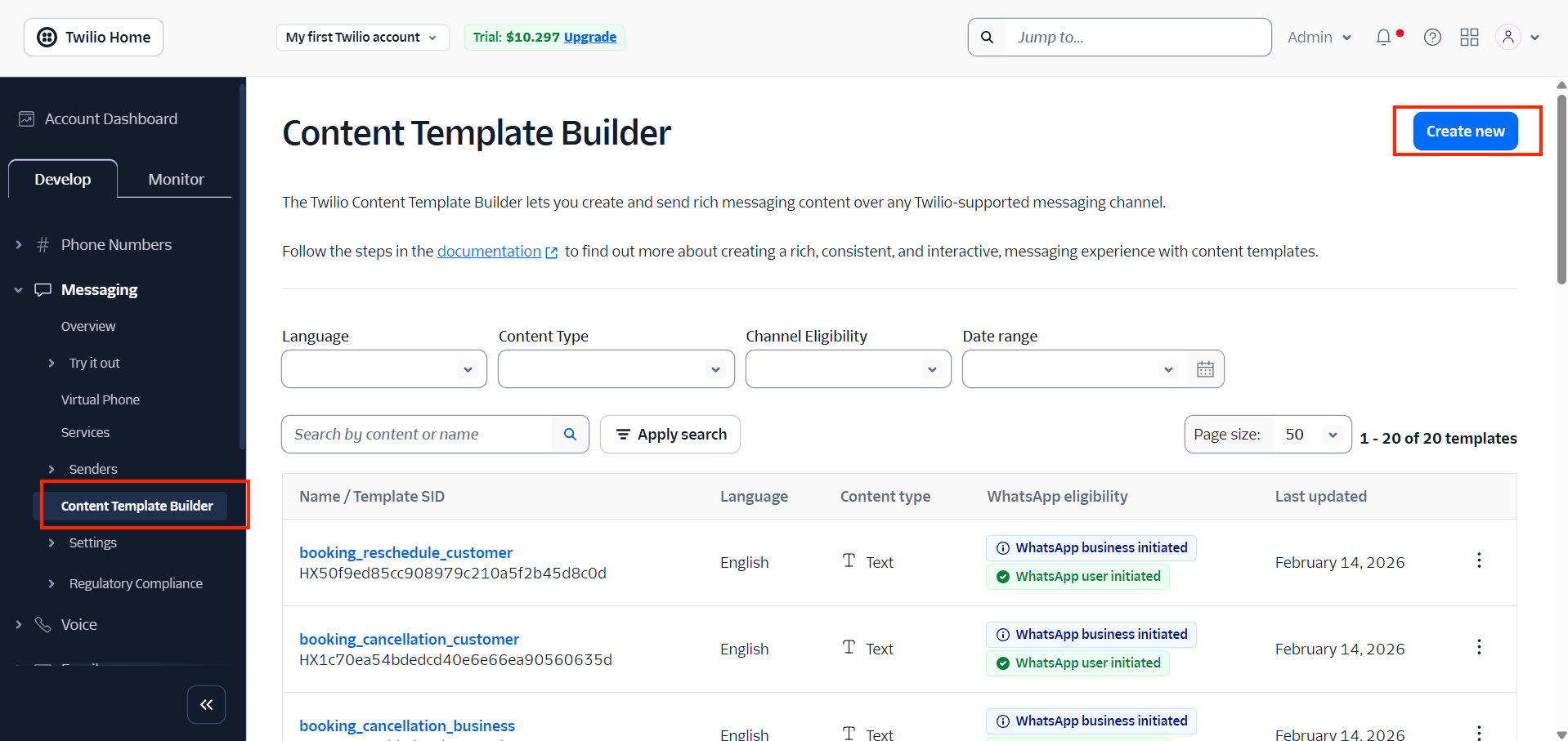Open the notifications bell
Image resolution: width=1568 pixels, height=741 pixels.
1383,37
